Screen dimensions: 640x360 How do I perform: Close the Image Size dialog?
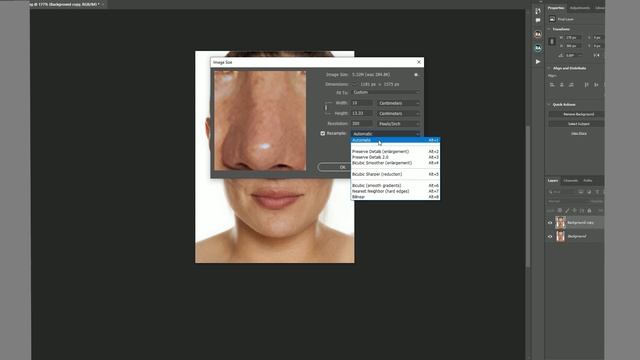coord(419,62)
